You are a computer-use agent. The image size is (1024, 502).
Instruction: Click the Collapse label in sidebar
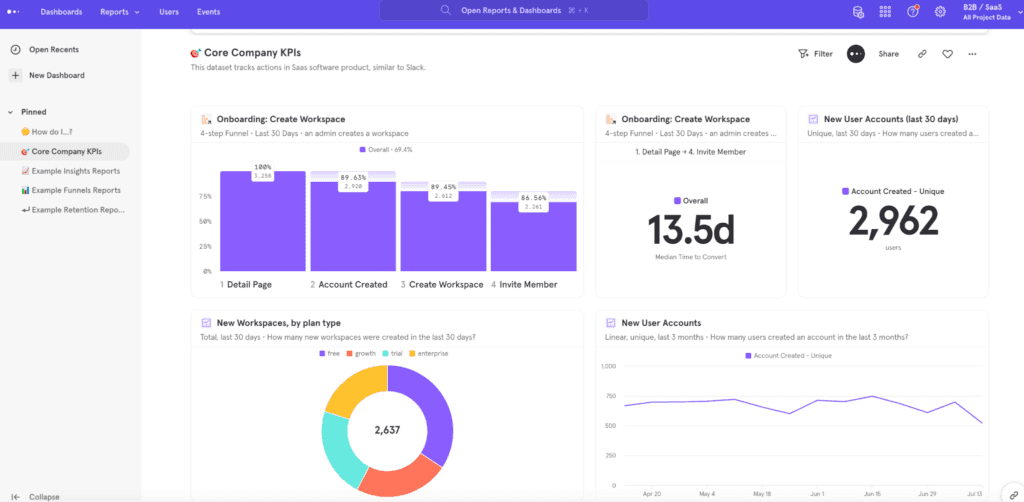tap(44, 497)
